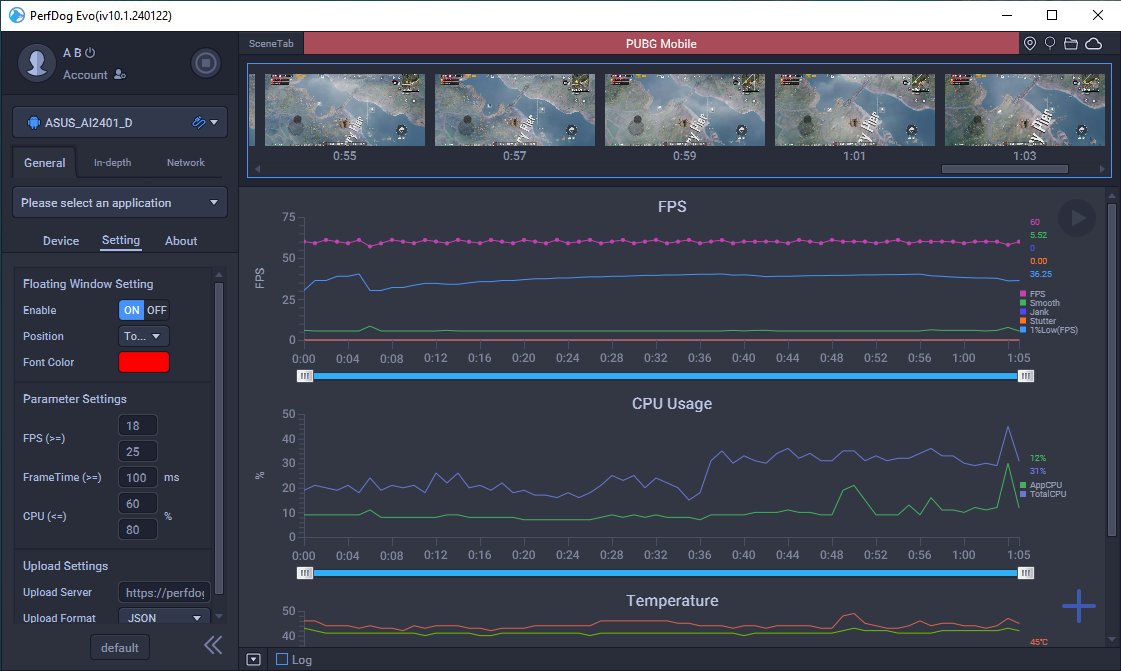1121x671 pixels.
Task: Switch Floating Window Enable to OFF
Action: [157, 310]
